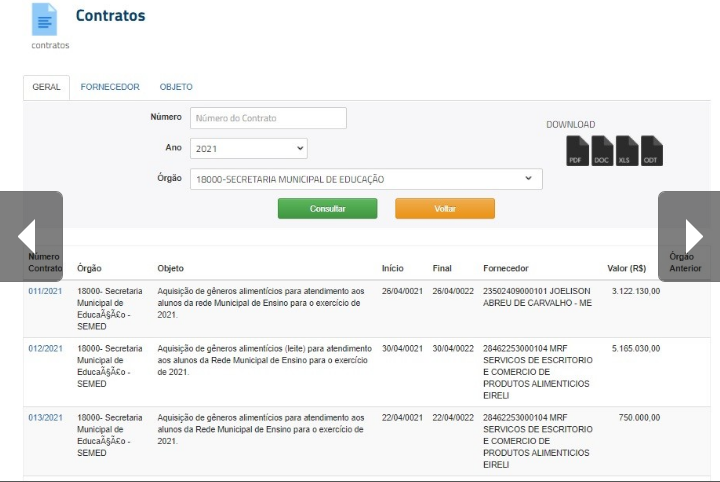Screen dimensions: 720x482
Task: Click the Objeto column header
Action: click(x=170, y=269)
